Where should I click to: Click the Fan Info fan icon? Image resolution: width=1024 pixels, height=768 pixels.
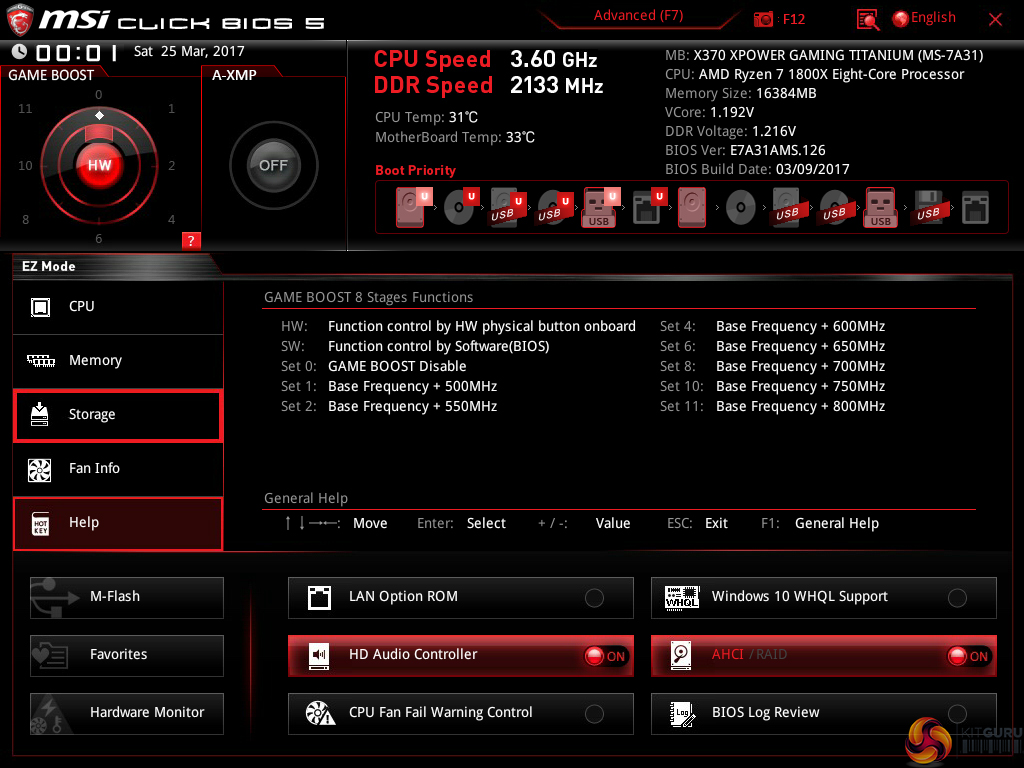[40, 470]
